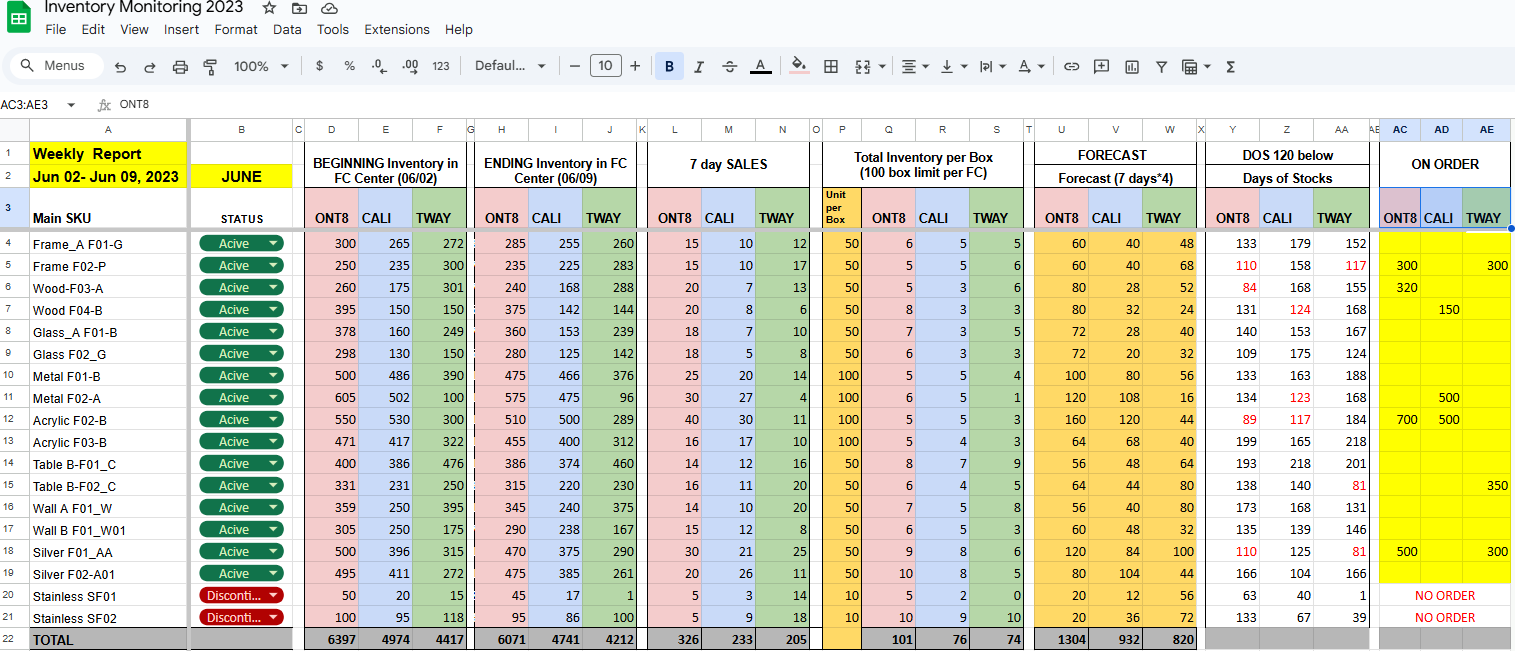Format selection as currency

319,66
